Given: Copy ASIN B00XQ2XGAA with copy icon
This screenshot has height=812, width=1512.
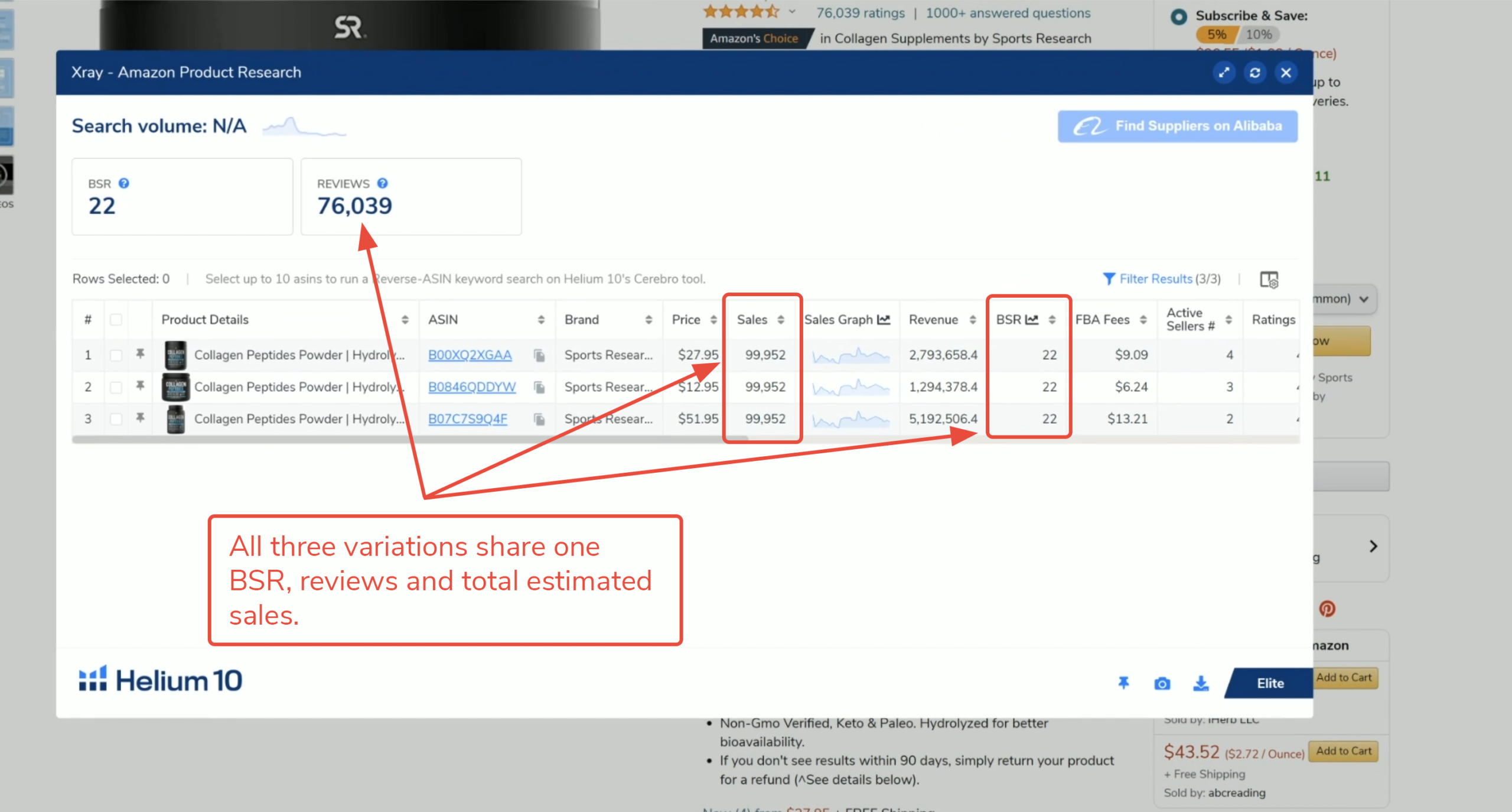Looking at the screenshot, I should 539,355.
